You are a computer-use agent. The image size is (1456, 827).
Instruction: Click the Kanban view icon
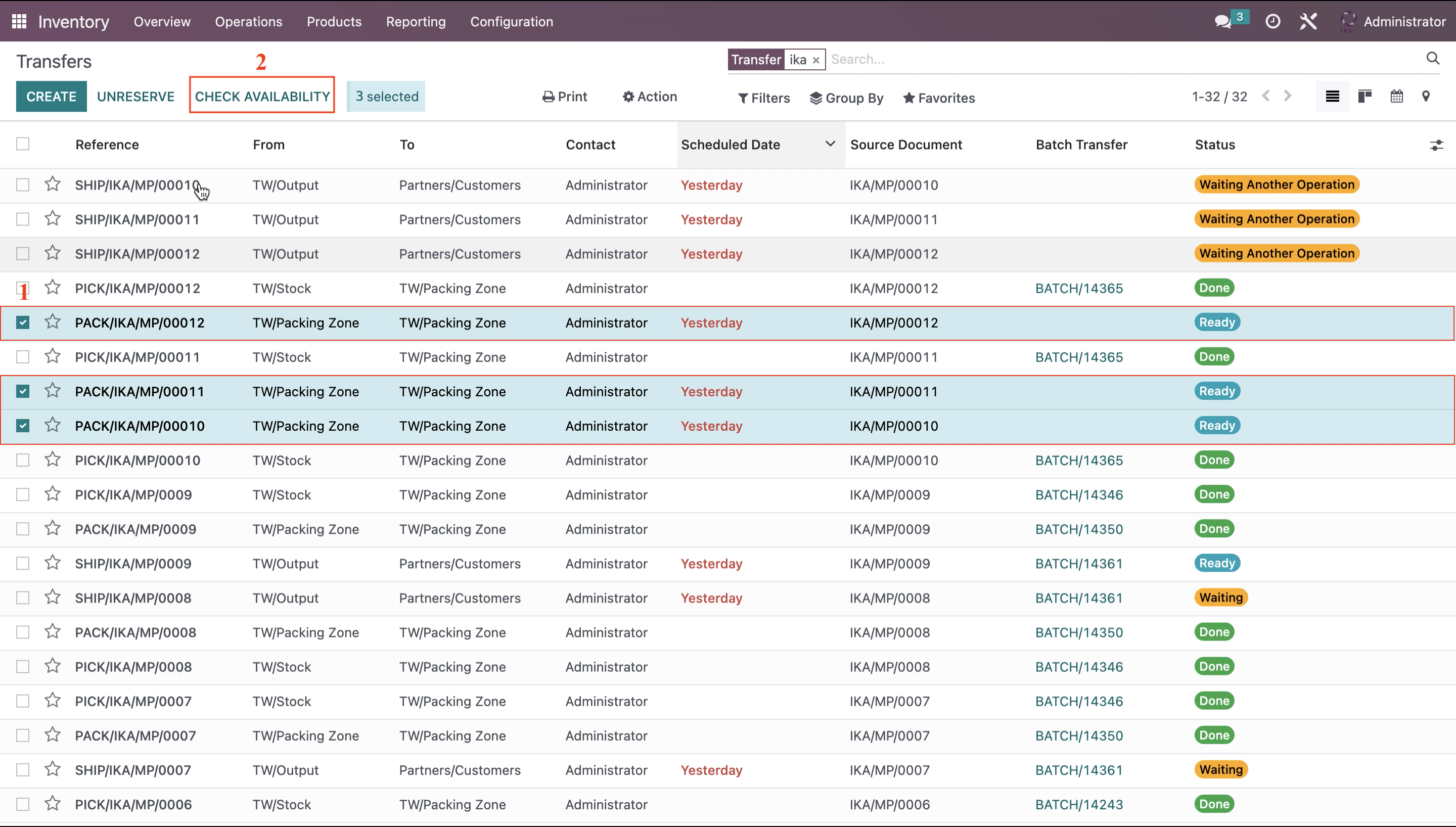1364,97
